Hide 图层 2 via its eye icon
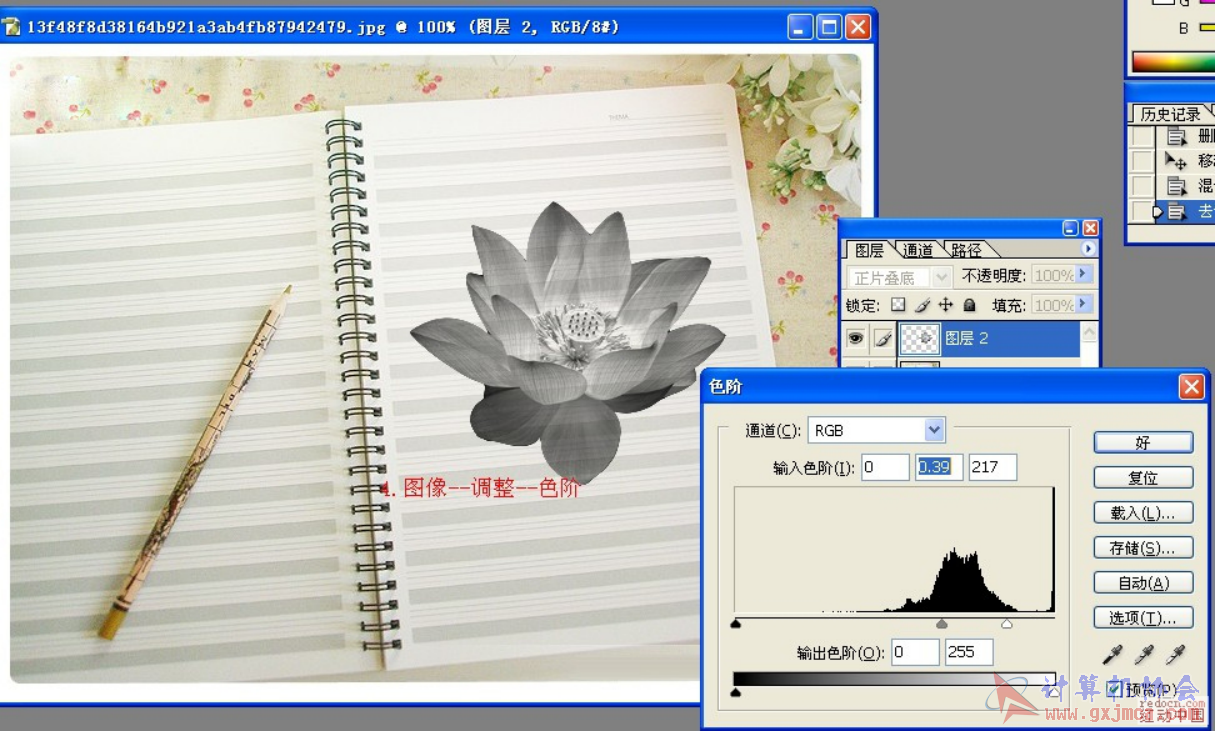The height and width of the screenshot is (732, 1215). [x=856, y=339]
